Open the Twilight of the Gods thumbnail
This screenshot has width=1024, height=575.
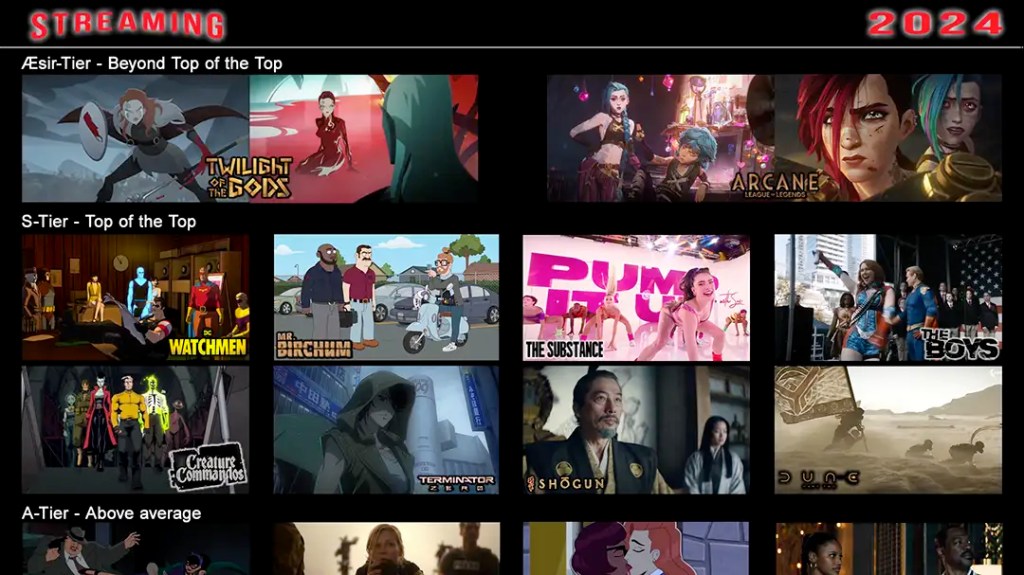(250, 139)
